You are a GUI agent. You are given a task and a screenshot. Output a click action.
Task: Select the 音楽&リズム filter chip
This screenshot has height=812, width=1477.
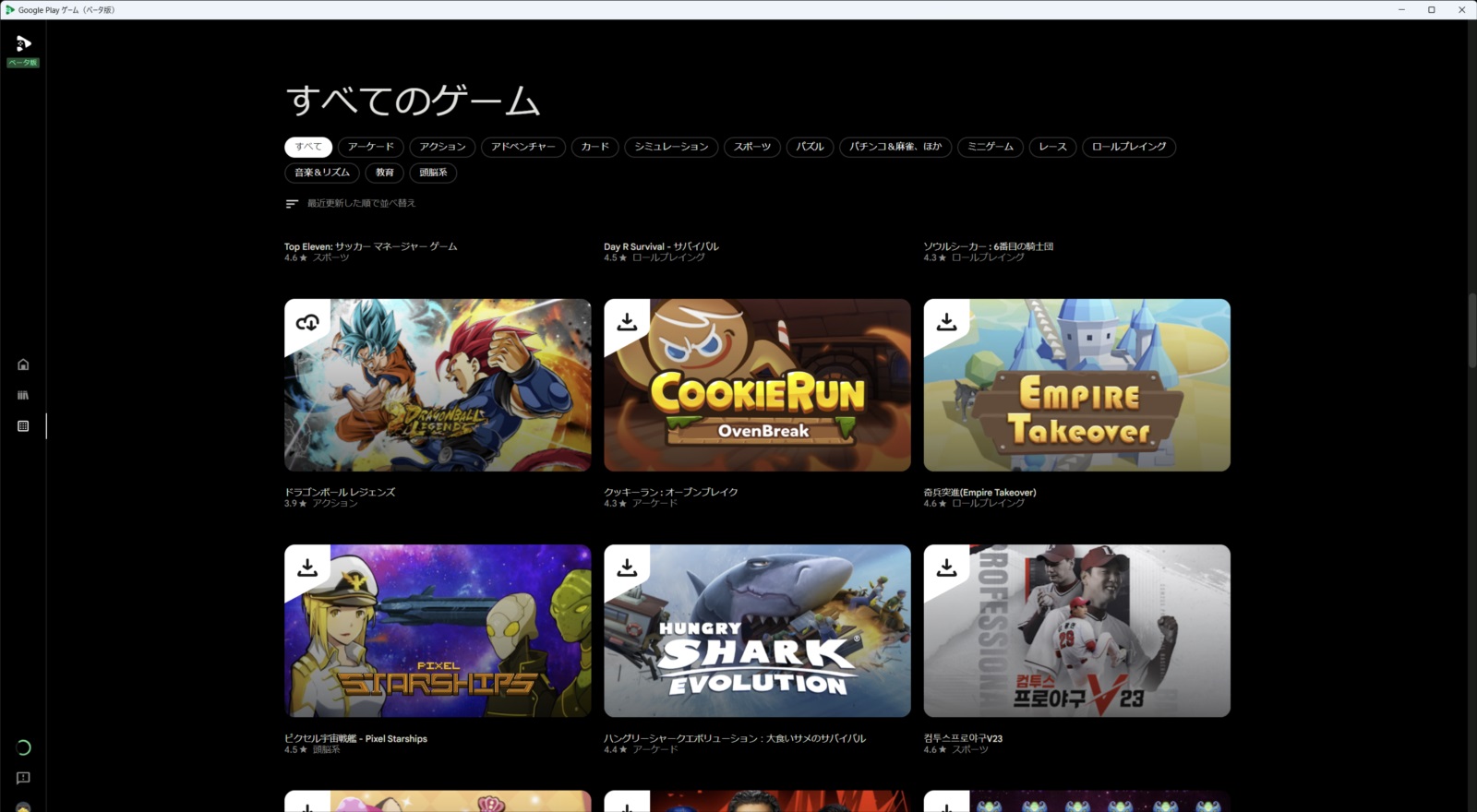point(322,173)
